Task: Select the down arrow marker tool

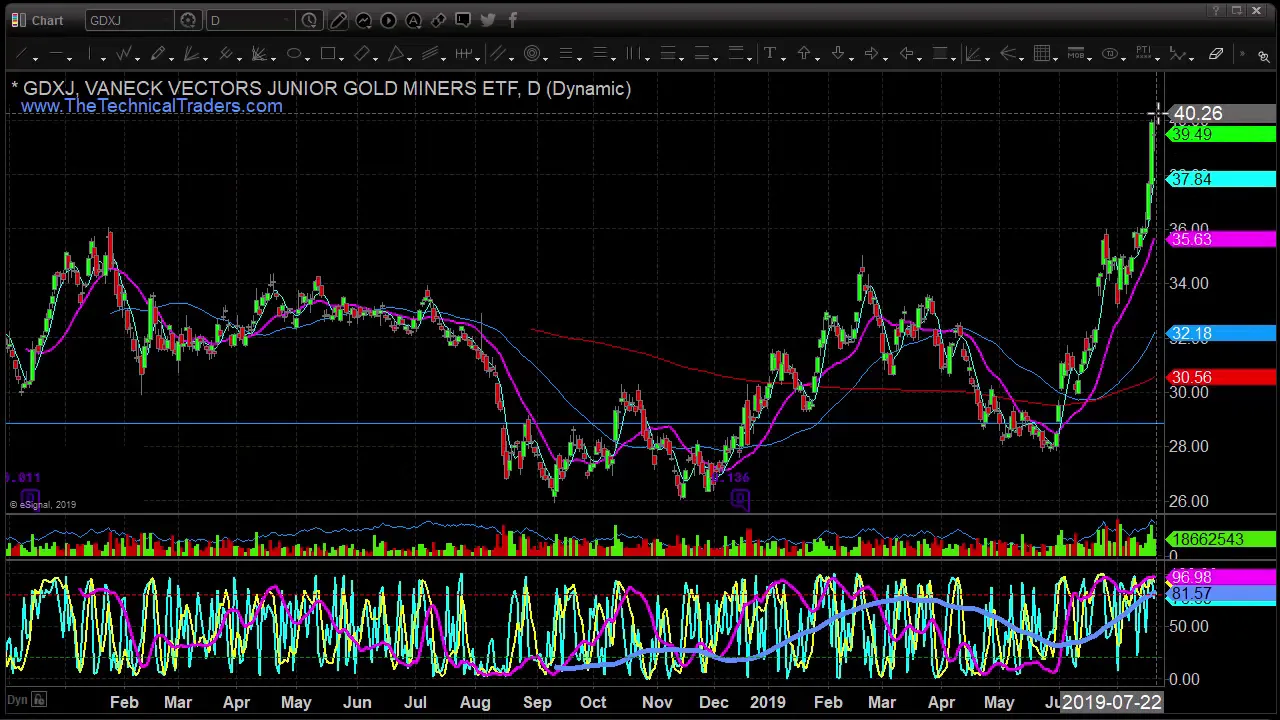Action: 838,54
